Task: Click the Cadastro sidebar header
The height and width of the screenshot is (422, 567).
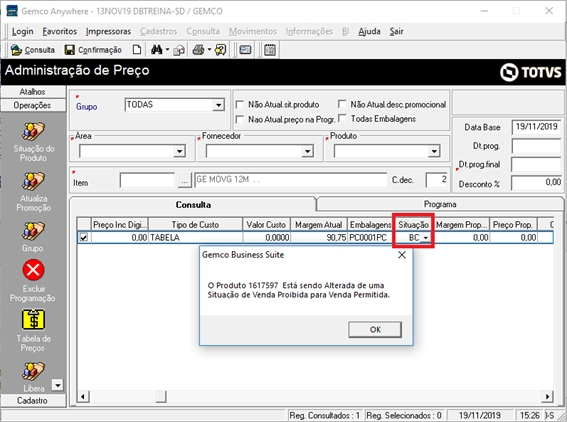Action: coord(33,401)
